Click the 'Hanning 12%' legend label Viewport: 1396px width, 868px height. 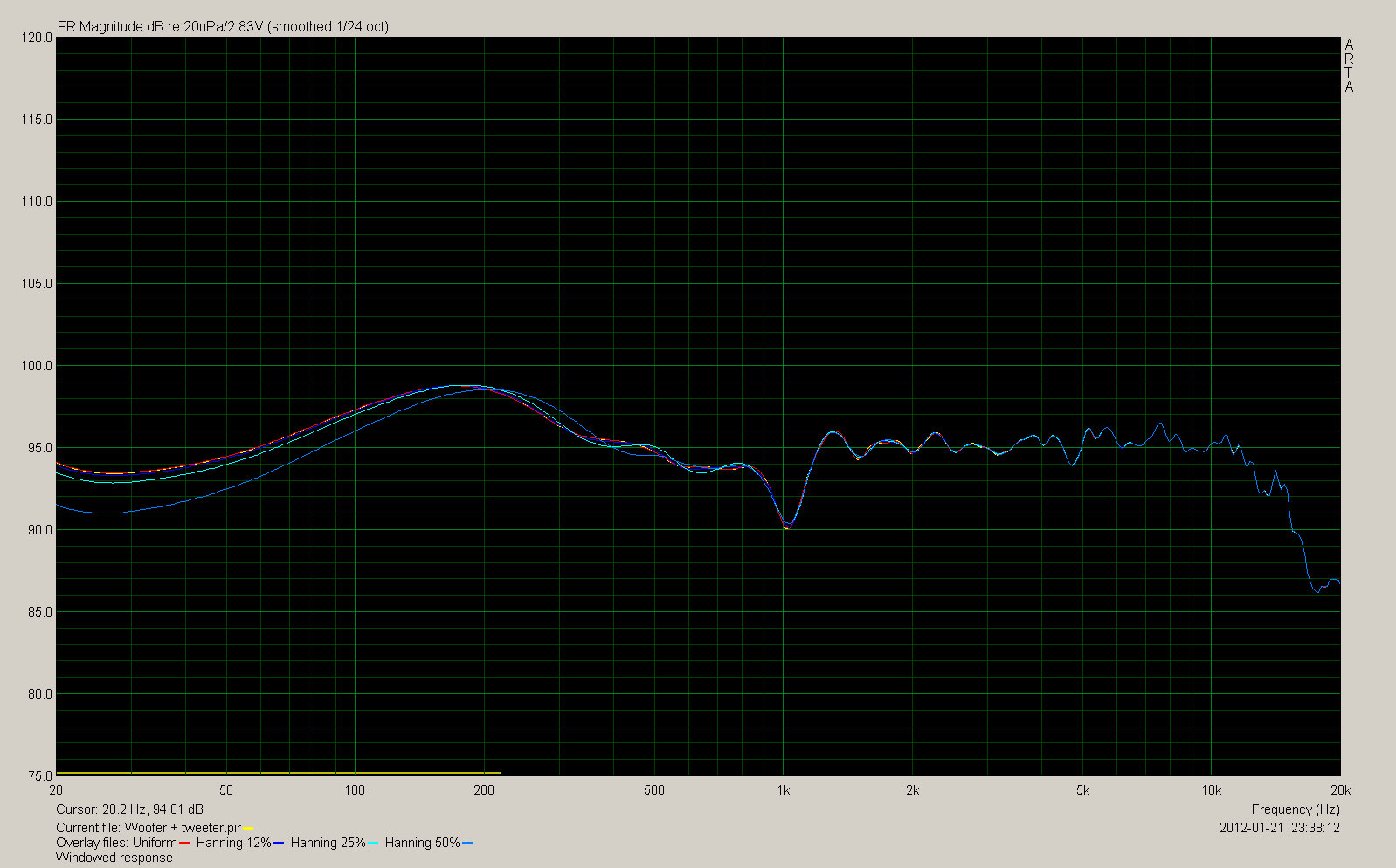[234, 843]
